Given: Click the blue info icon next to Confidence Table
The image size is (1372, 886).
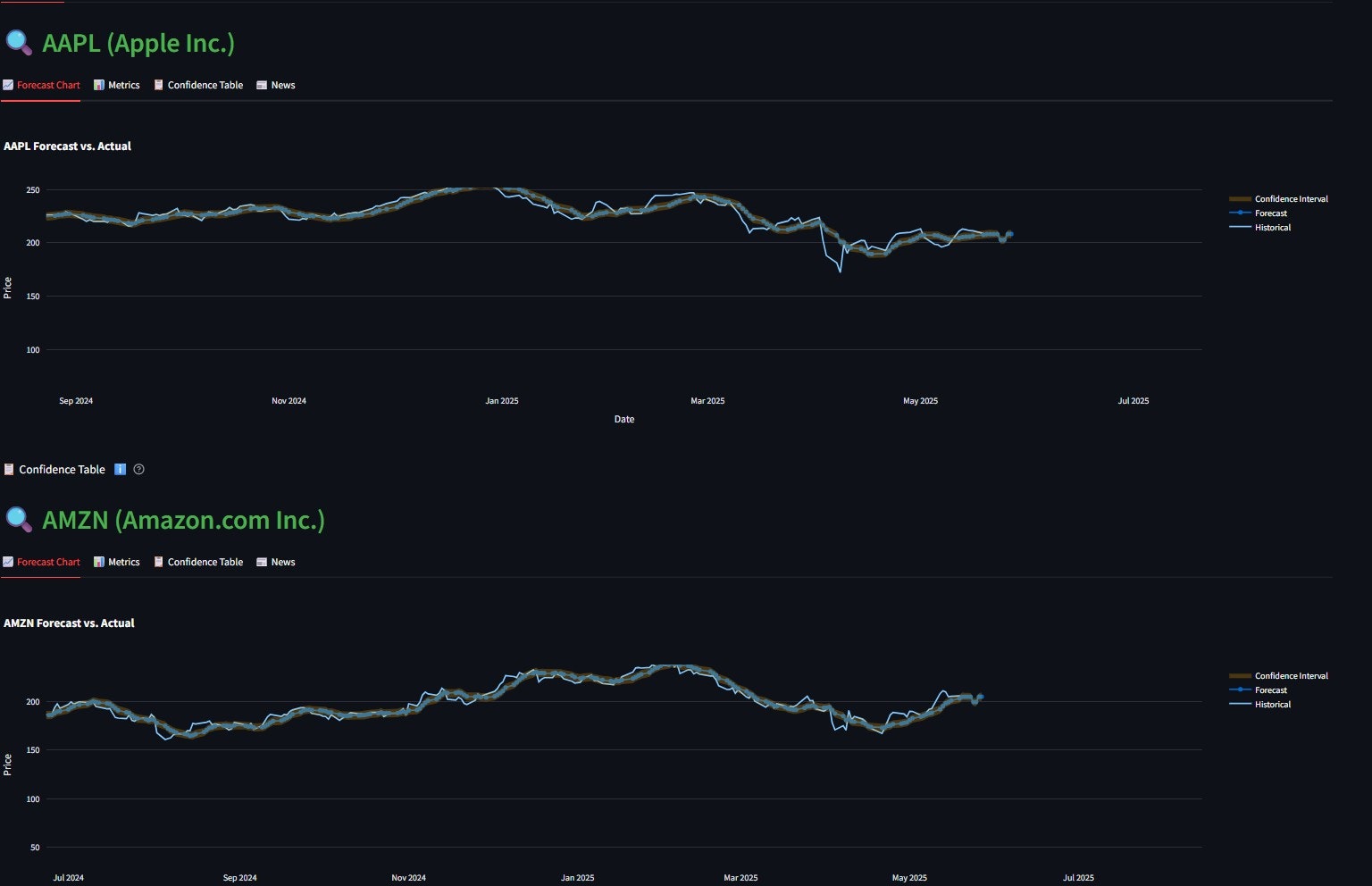Looking at the screenshot, I should (x=121, y=470).
